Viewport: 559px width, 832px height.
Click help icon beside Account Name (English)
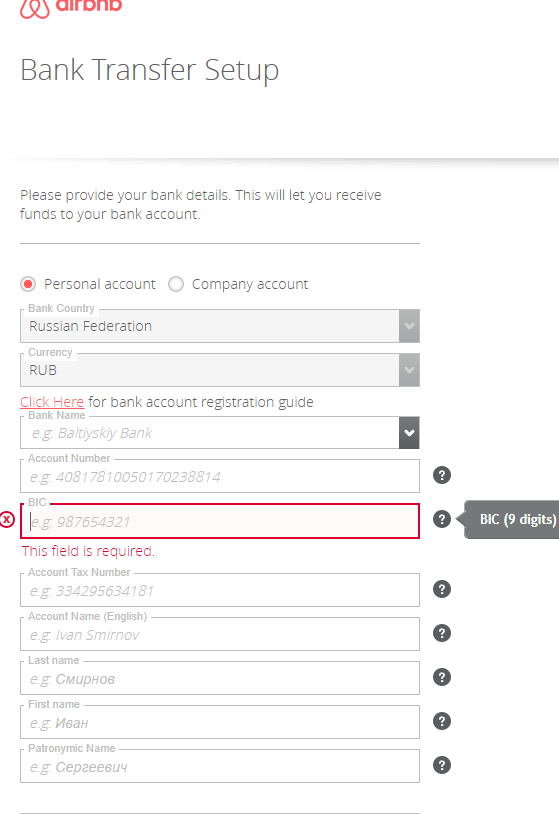(x=442, y=633)
